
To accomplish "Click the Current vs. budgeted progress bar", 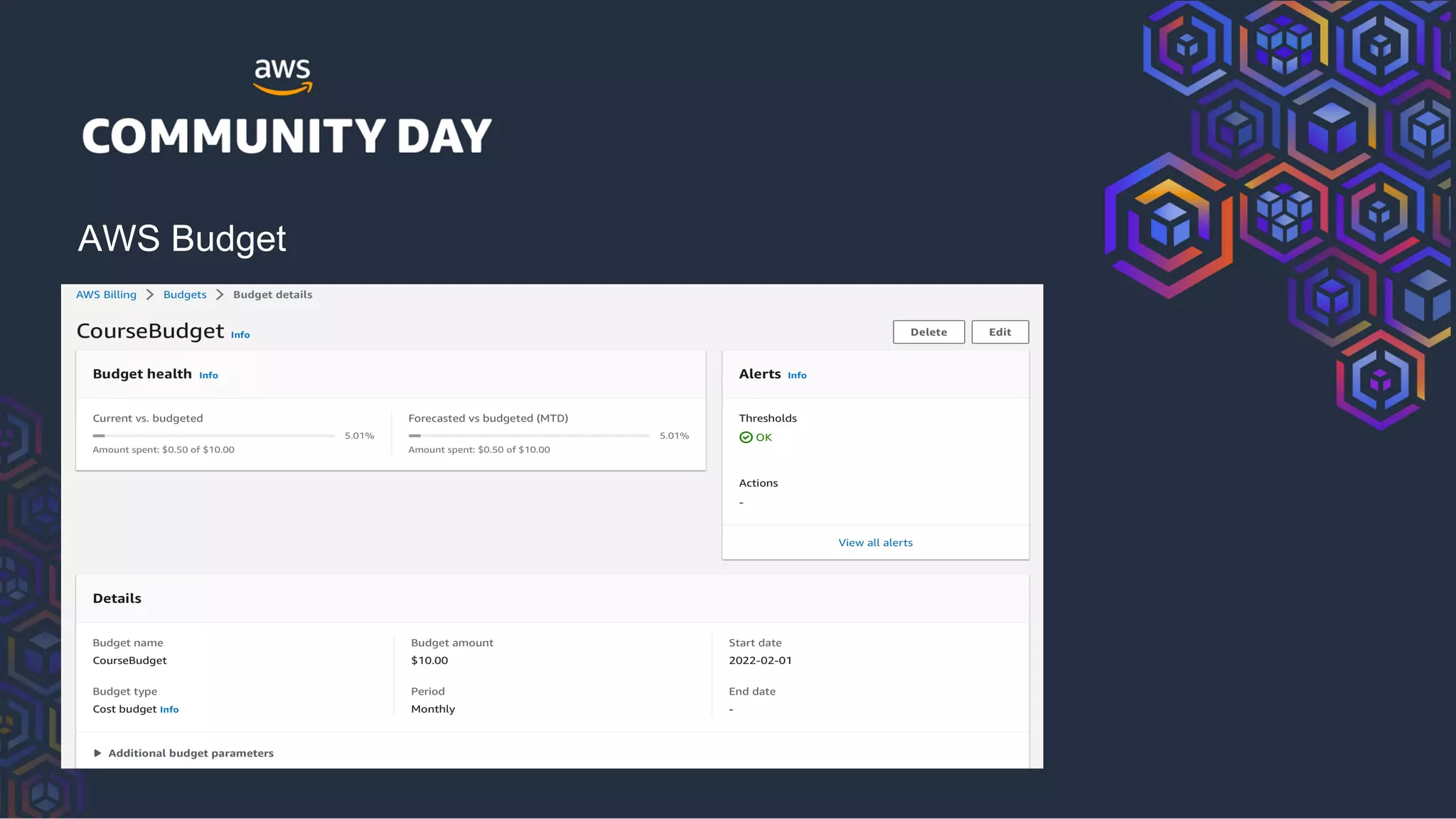I will 214,436.
